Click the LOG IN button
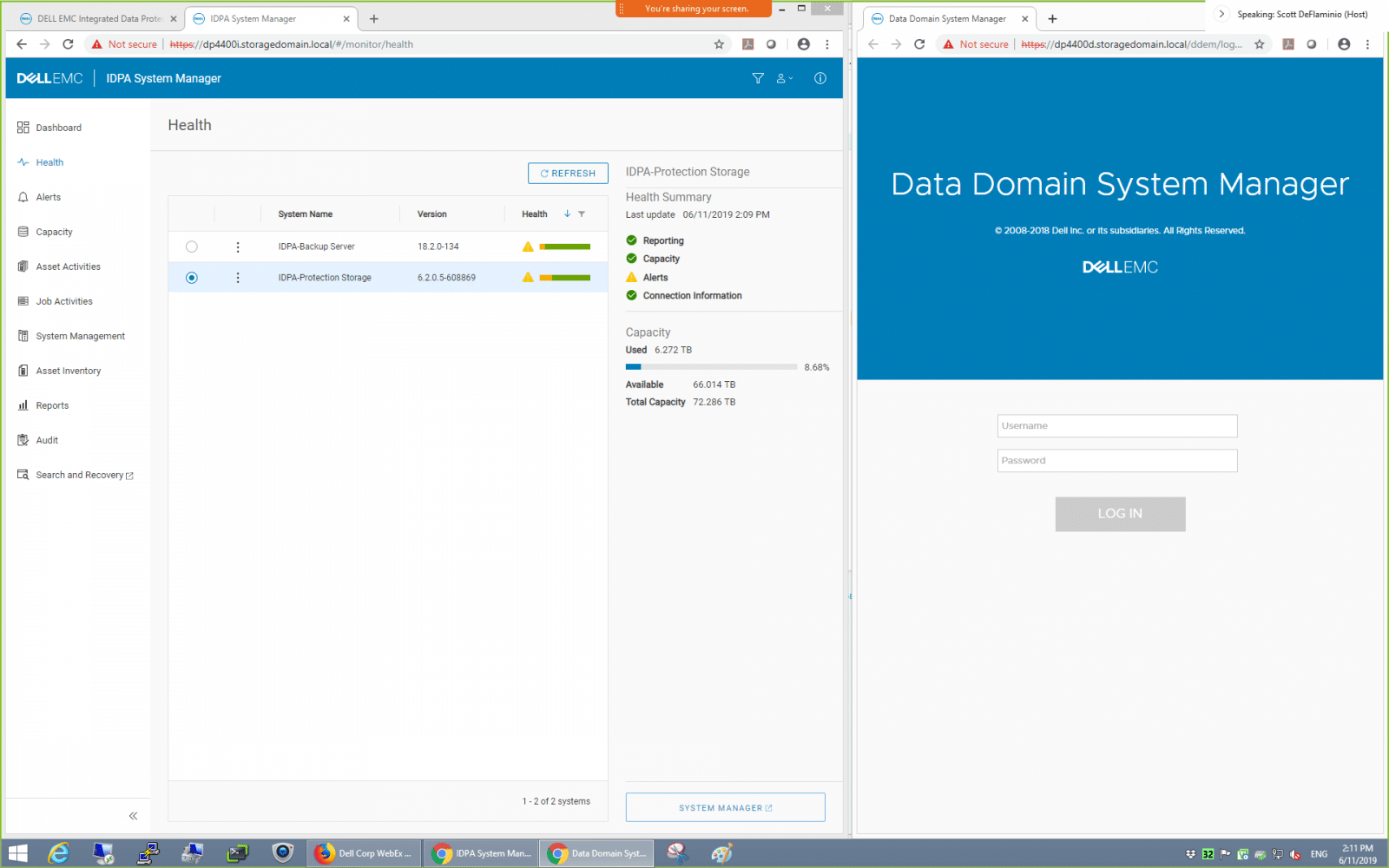The image size is (1389, 868). point(1120,514)
